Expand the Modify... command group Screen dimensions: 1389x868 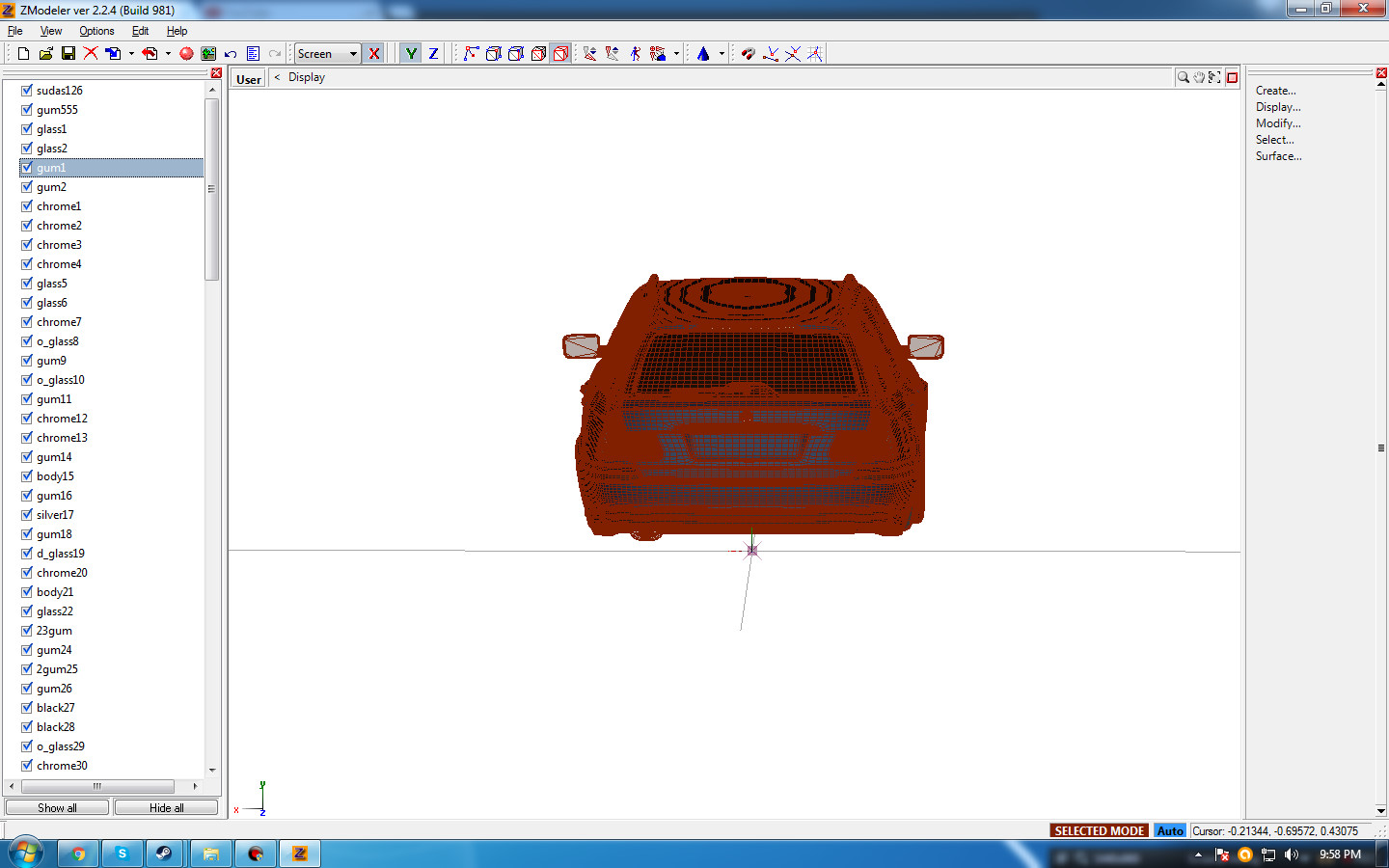[1278, 123]
